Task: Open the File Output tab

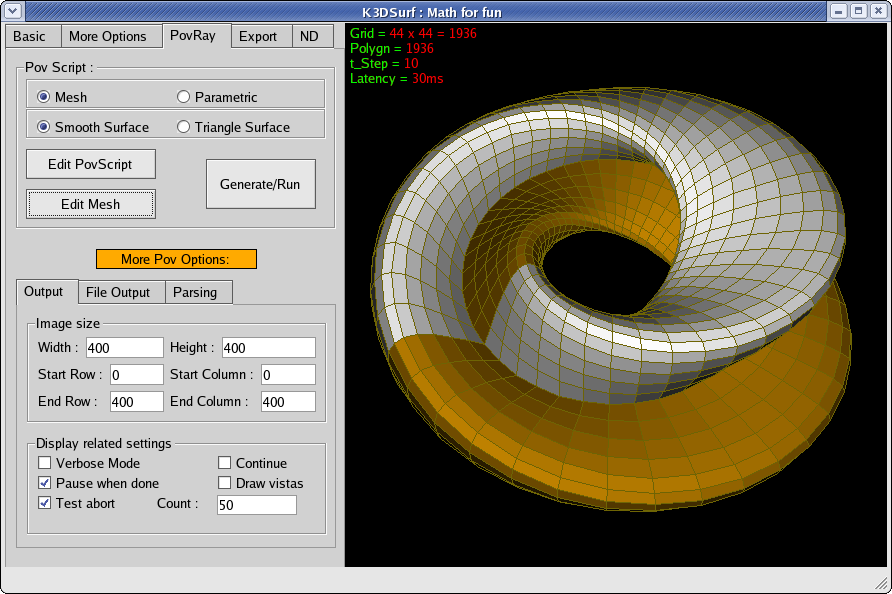Action: click(x=118, y=292)
